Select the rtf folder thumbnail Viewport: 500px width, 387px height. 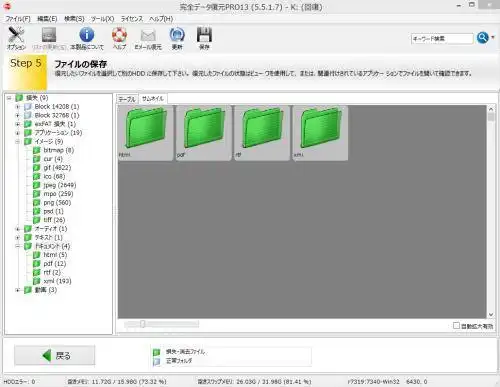pyautogui.click(x=262, y=133)
